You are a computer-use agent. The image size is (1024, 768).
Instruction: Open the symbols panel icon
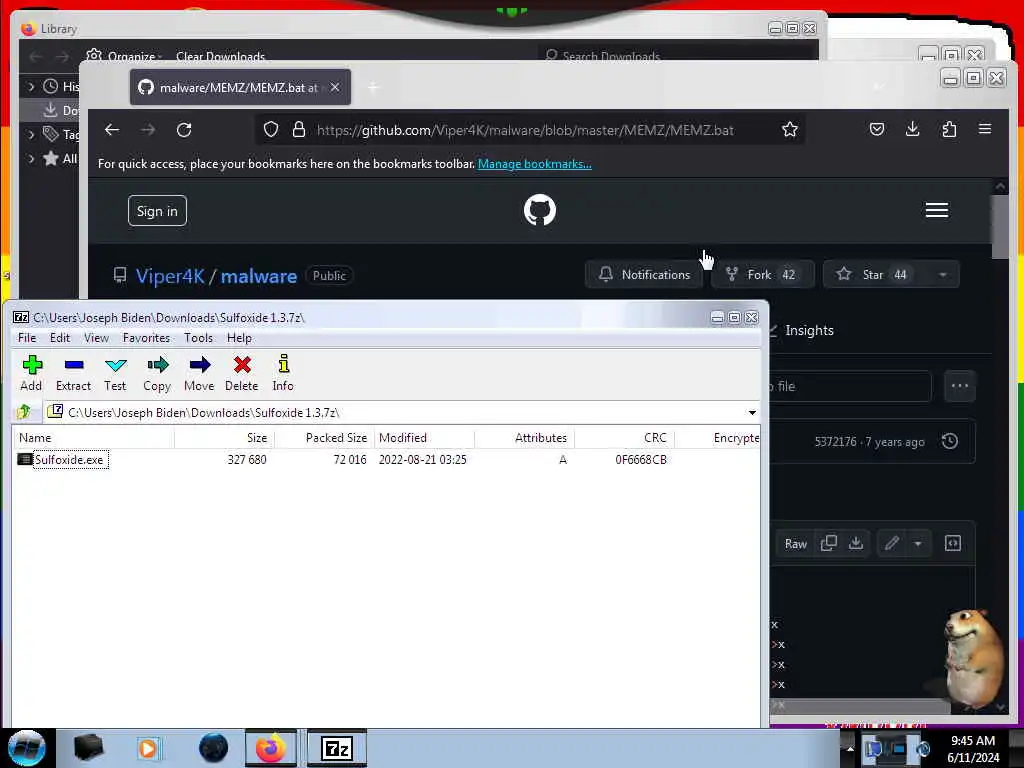(x=953, y=543)
